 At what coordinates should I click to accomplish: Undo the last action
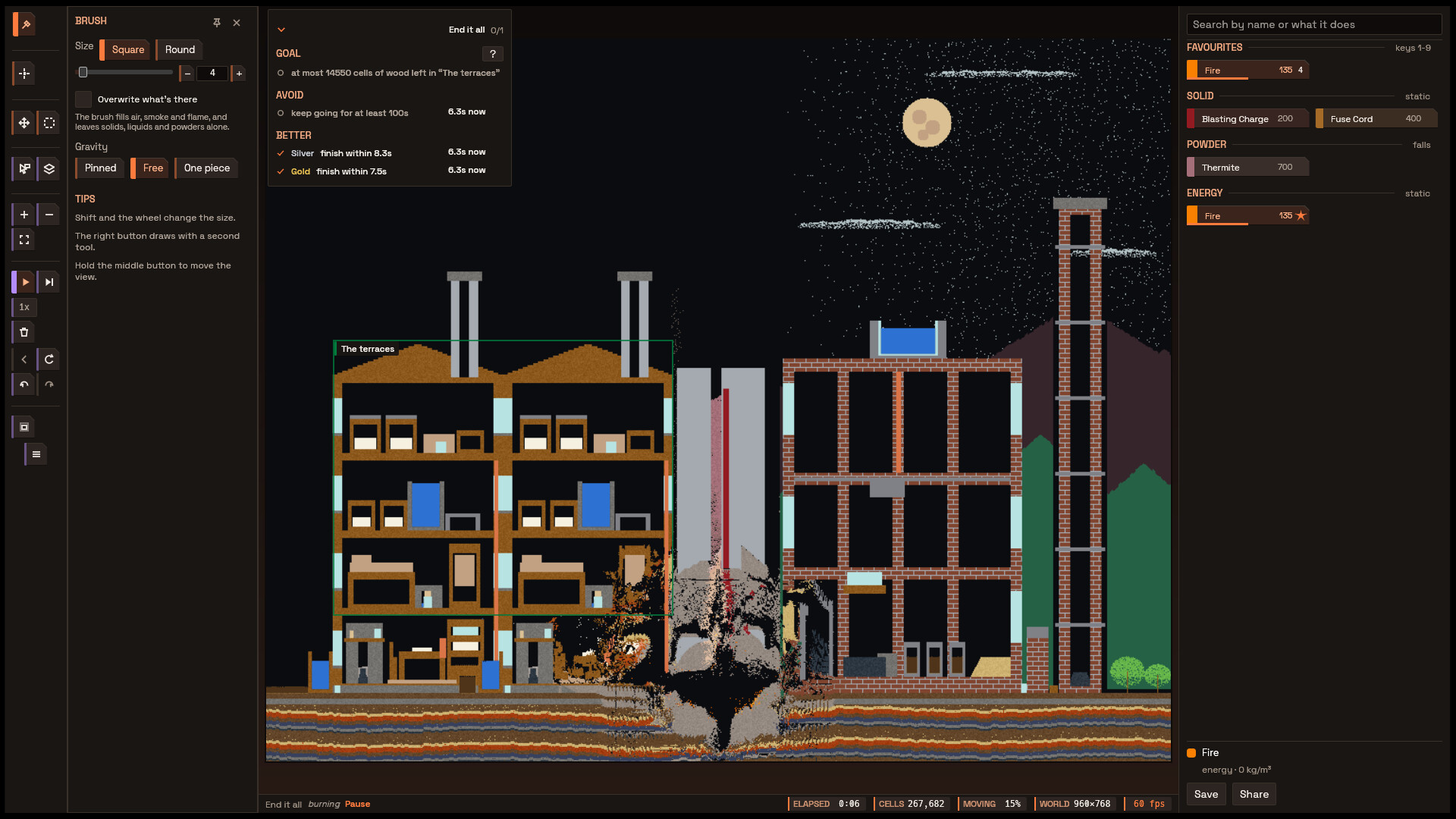pyautogui.click(x=24, y=384)
